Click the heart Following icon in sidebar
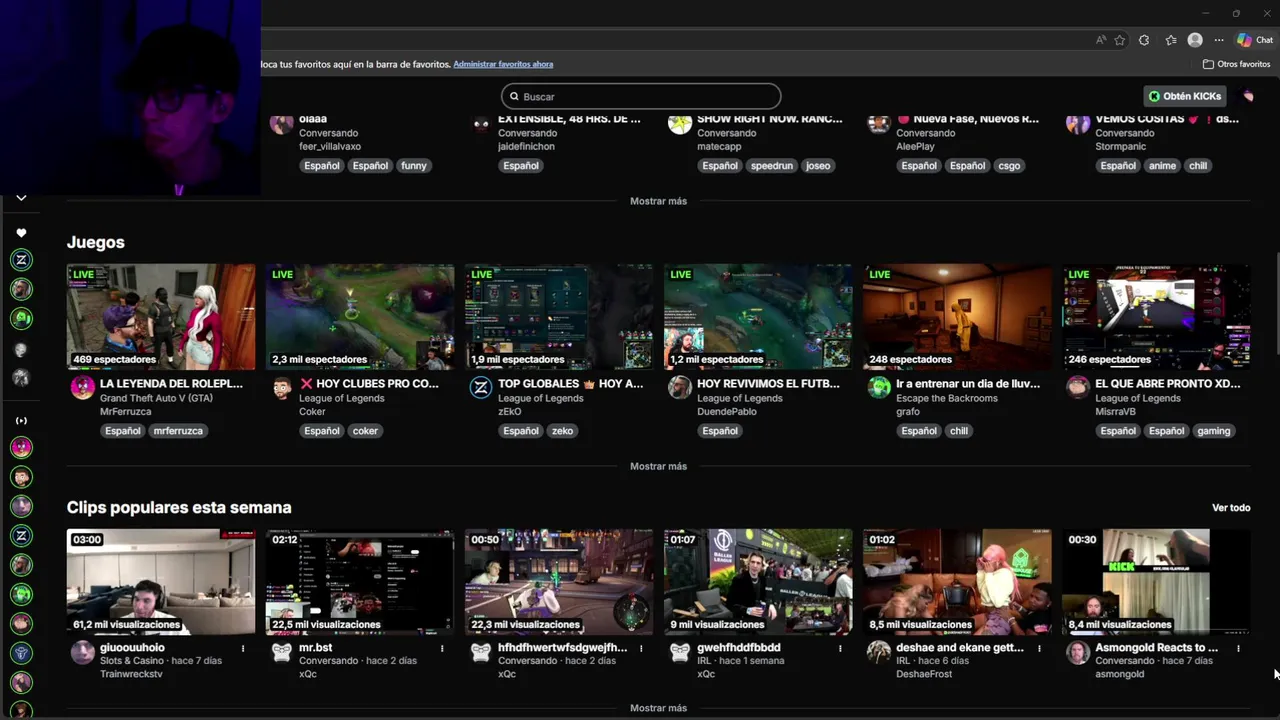The width and height of the screenshot is (1280, 720). click(x=21, y=233)
